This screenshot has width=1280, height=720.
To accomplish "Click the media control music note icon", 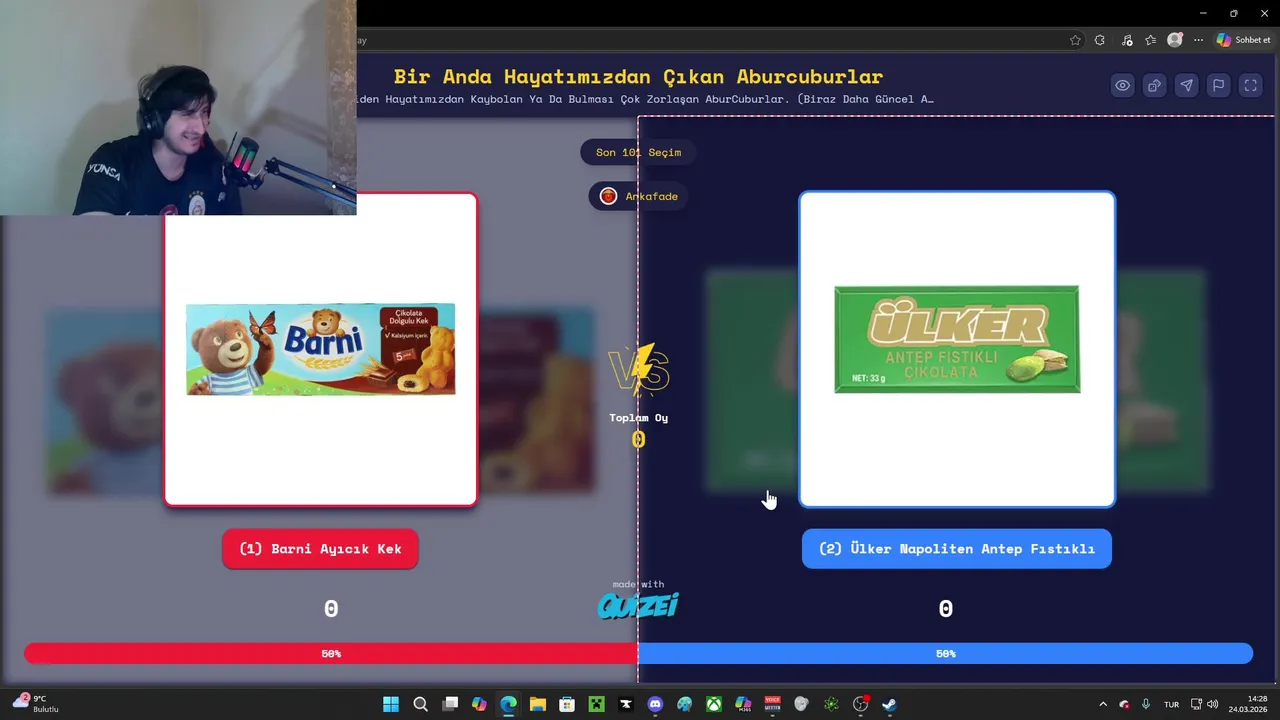I will pyautogui.click(x=1127, y=40).
